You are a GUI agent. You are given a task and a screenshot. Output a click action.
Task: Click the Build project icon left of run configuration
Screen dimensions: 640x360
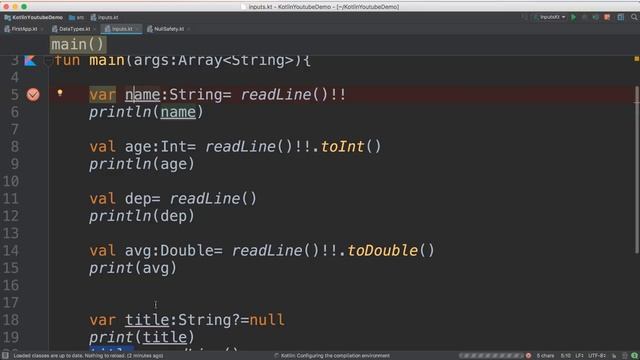pos(524,17)
